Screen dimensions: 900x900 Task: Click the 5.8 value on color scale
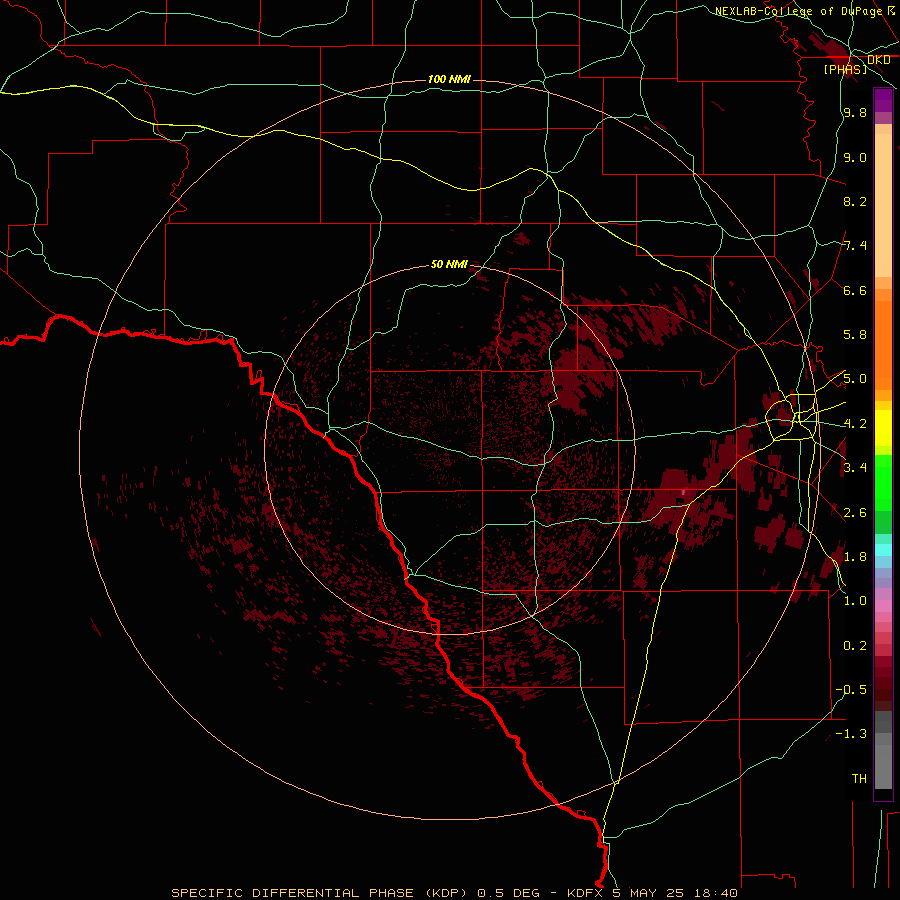click(855, 335)
